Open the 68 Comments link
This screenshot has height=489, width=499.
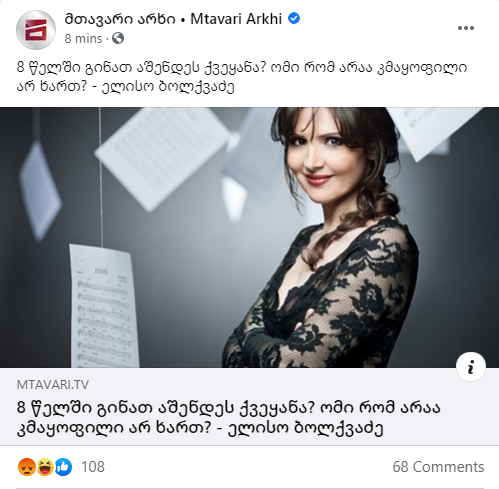[438, 467]
